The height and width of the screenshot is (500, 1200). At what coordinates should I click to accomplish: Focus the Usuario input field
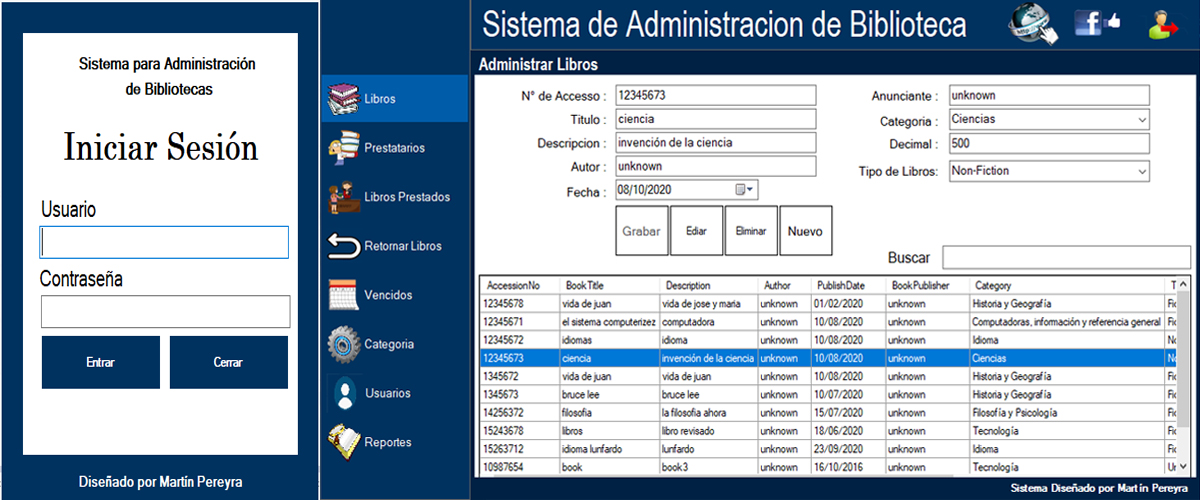pyautogui.click(x=164, y=242)
